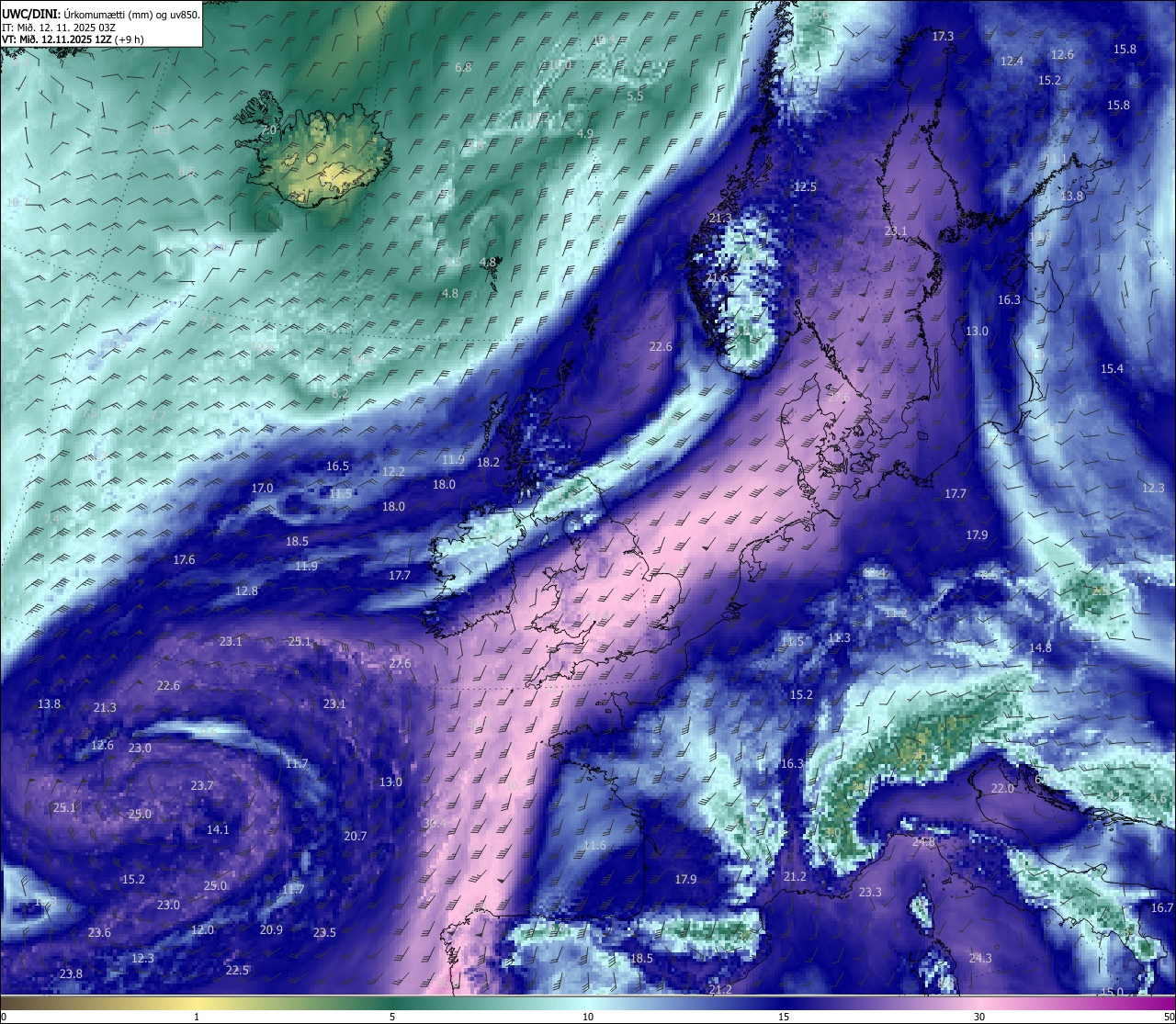1176x1024 pixels.
Task: Click the 14.1 value on the map
Action: (x=218, y=829)
